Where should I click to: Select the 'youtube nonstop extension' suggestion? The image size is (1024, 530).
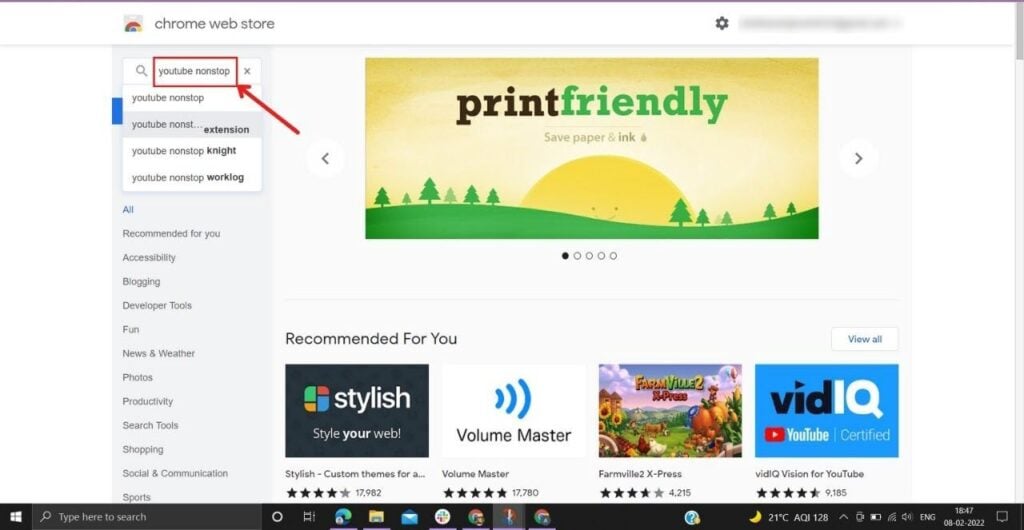tap(192, 125)
